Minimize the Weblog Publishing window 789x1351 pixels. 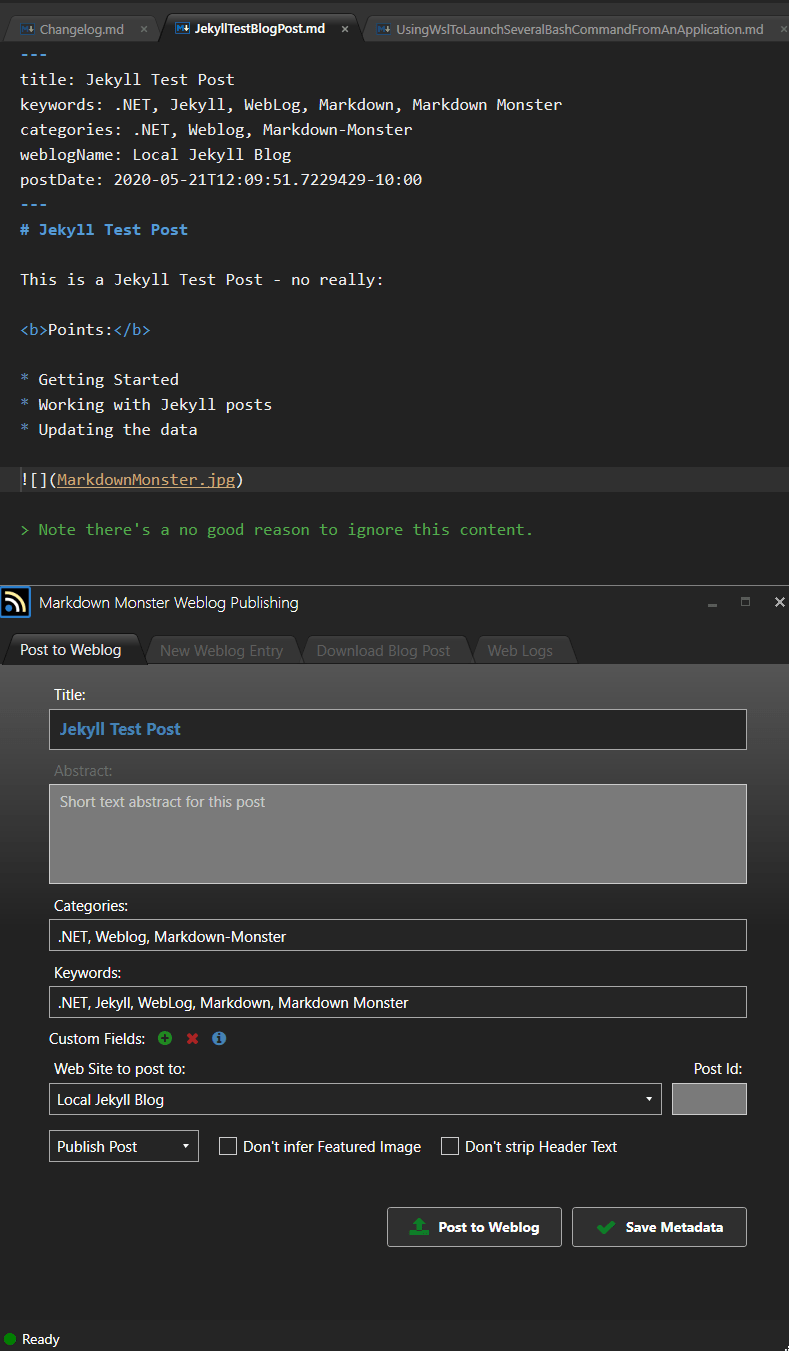(713, 603)
